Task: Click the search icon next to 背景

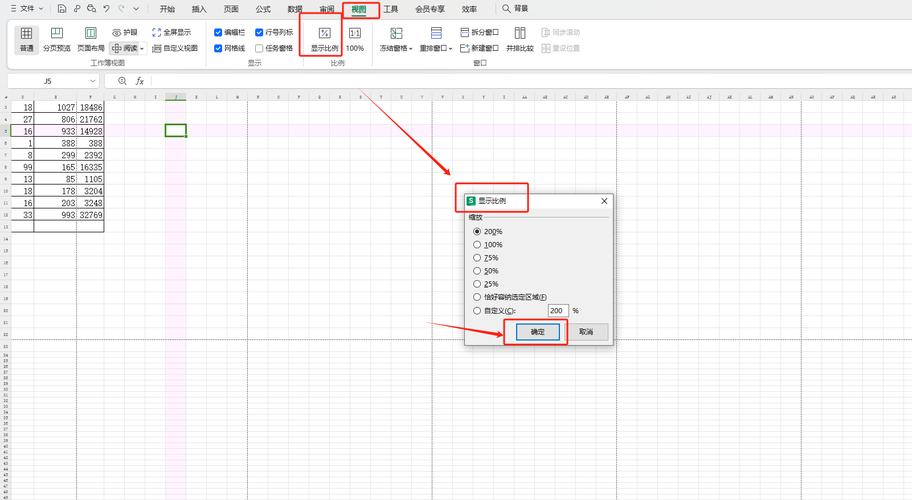Action: point(507,9)
